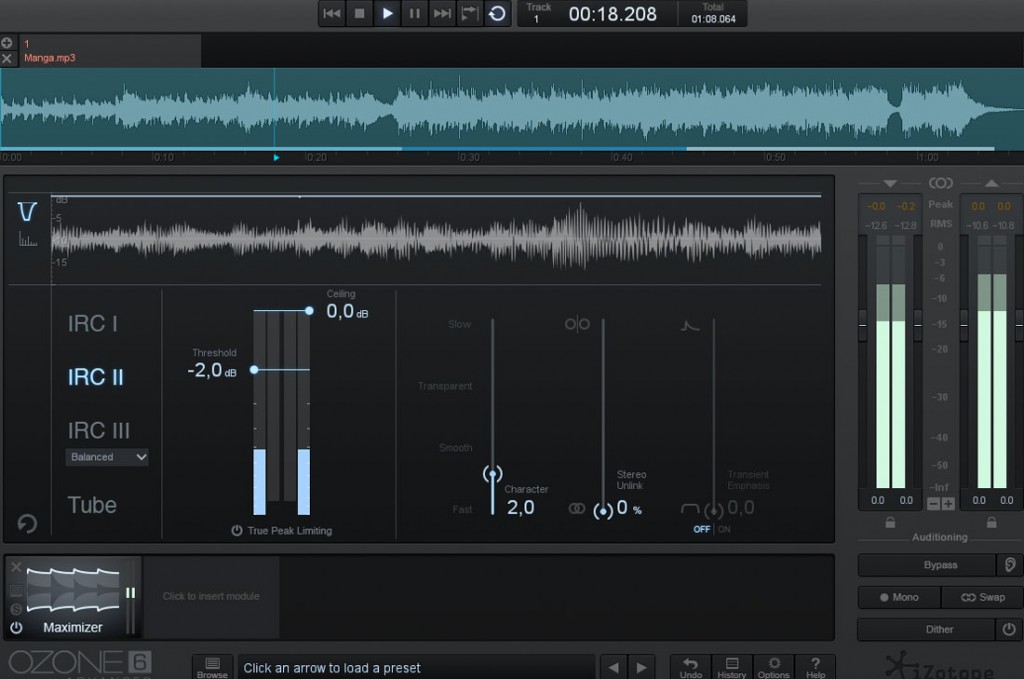This screenshot has height=679, width=1024.
Task: Add a new track with the plus icon
Action: click(7, 42)
